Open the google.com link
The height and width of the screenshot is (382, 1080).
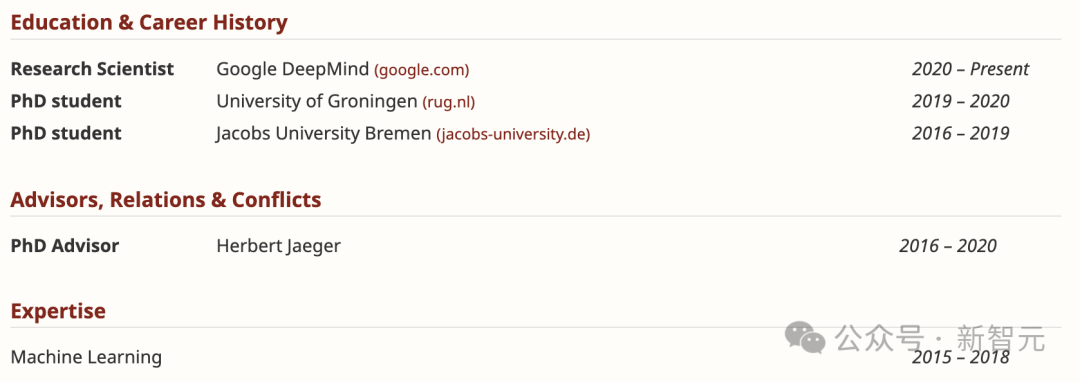(422, 70)
